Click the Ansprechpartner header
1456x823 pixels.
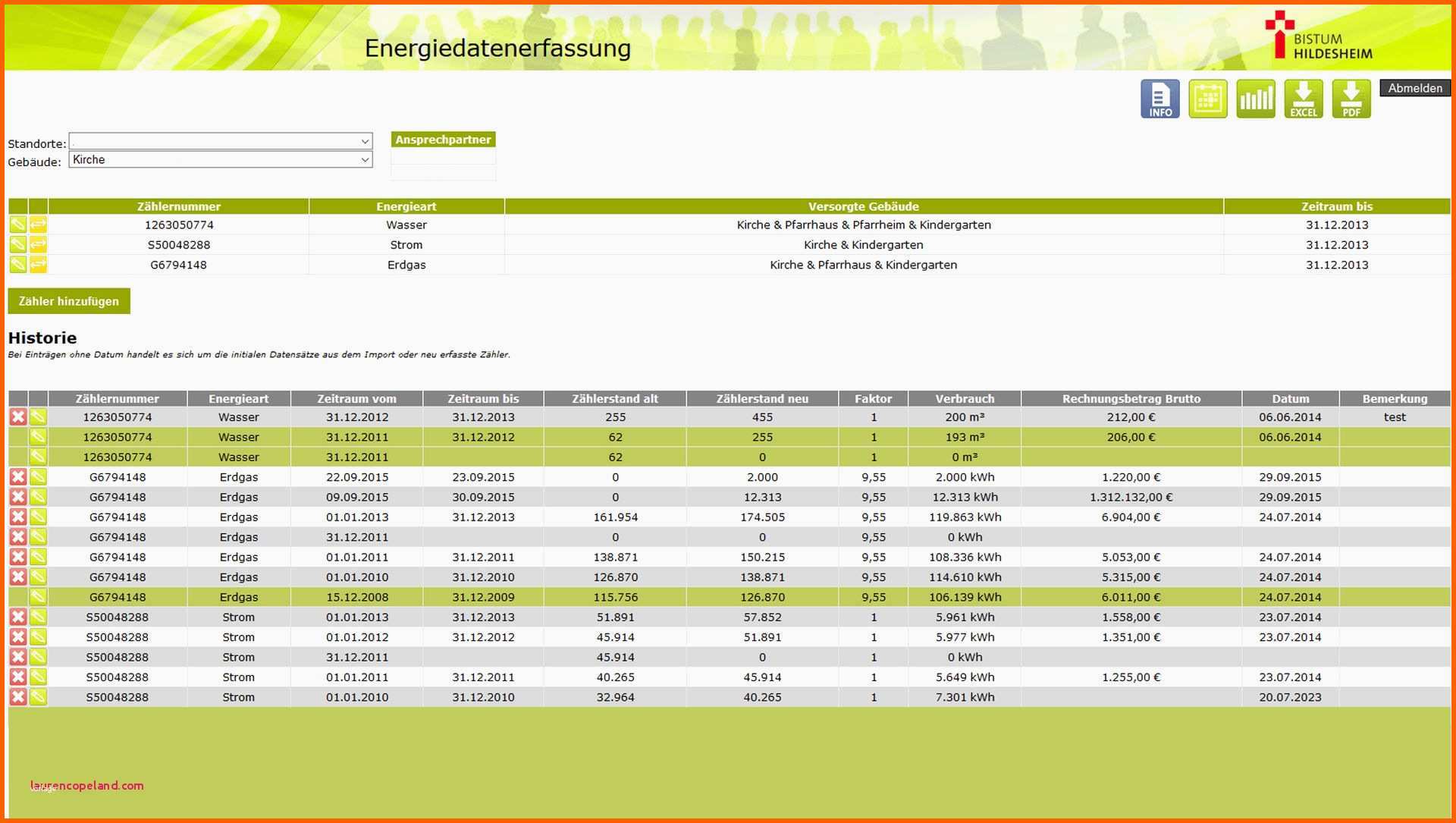[x=443, y=140]
